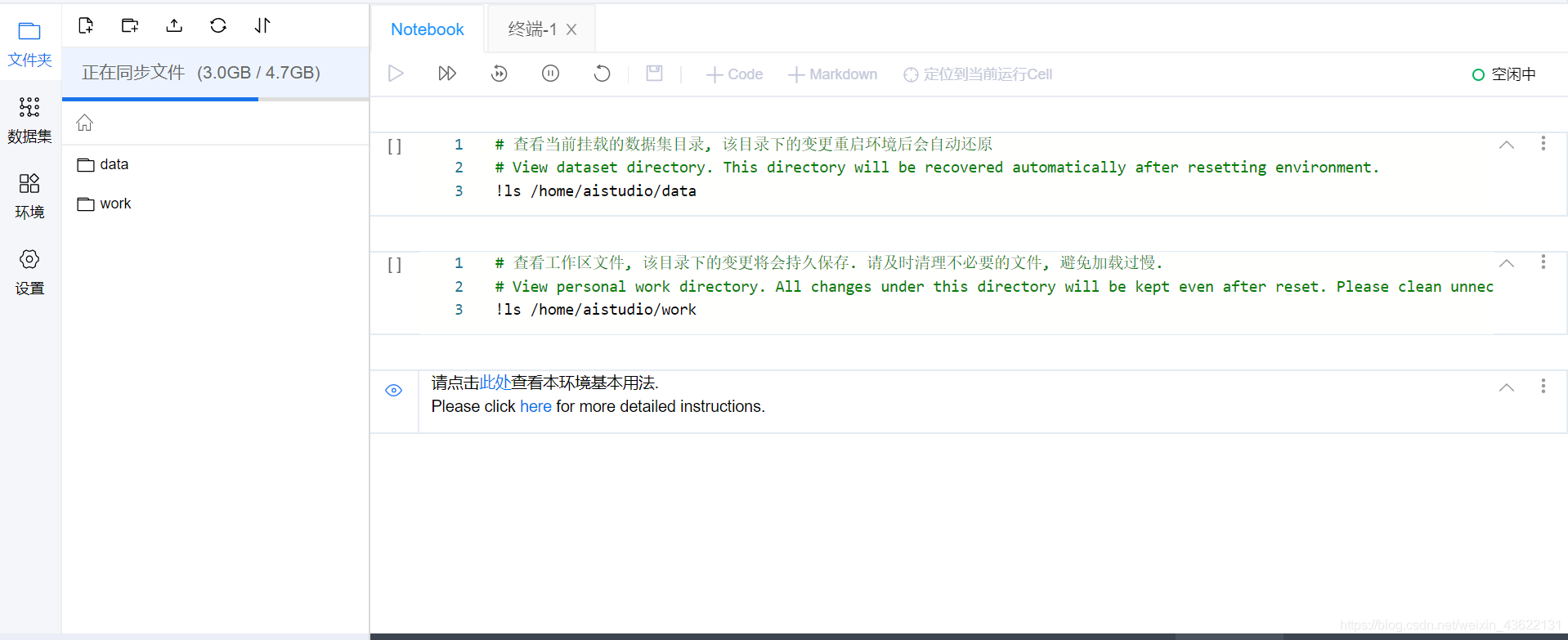Click the upload file icon

[174, 25]
